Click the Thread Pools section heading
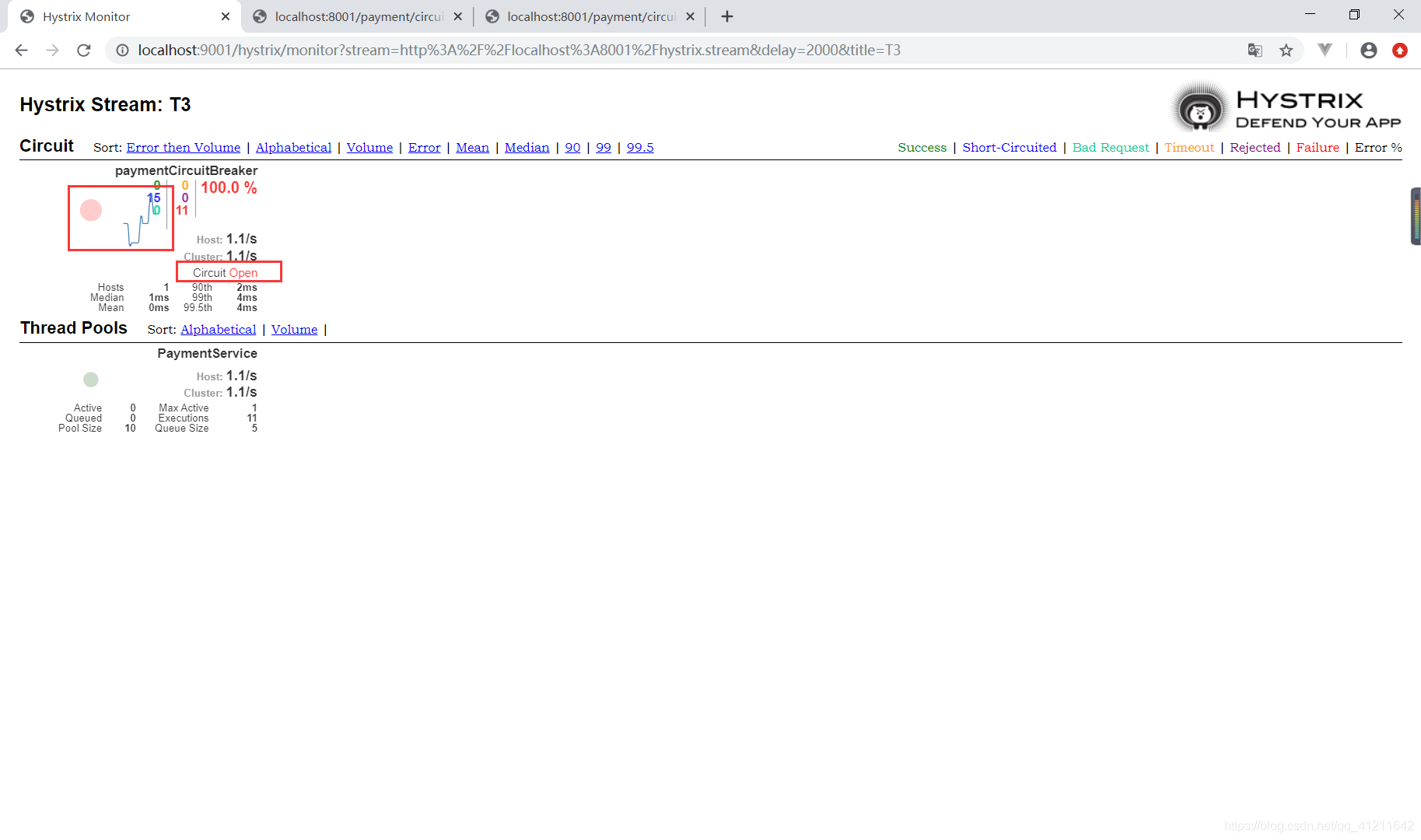The image size is (1421, 840). (74, 328)
